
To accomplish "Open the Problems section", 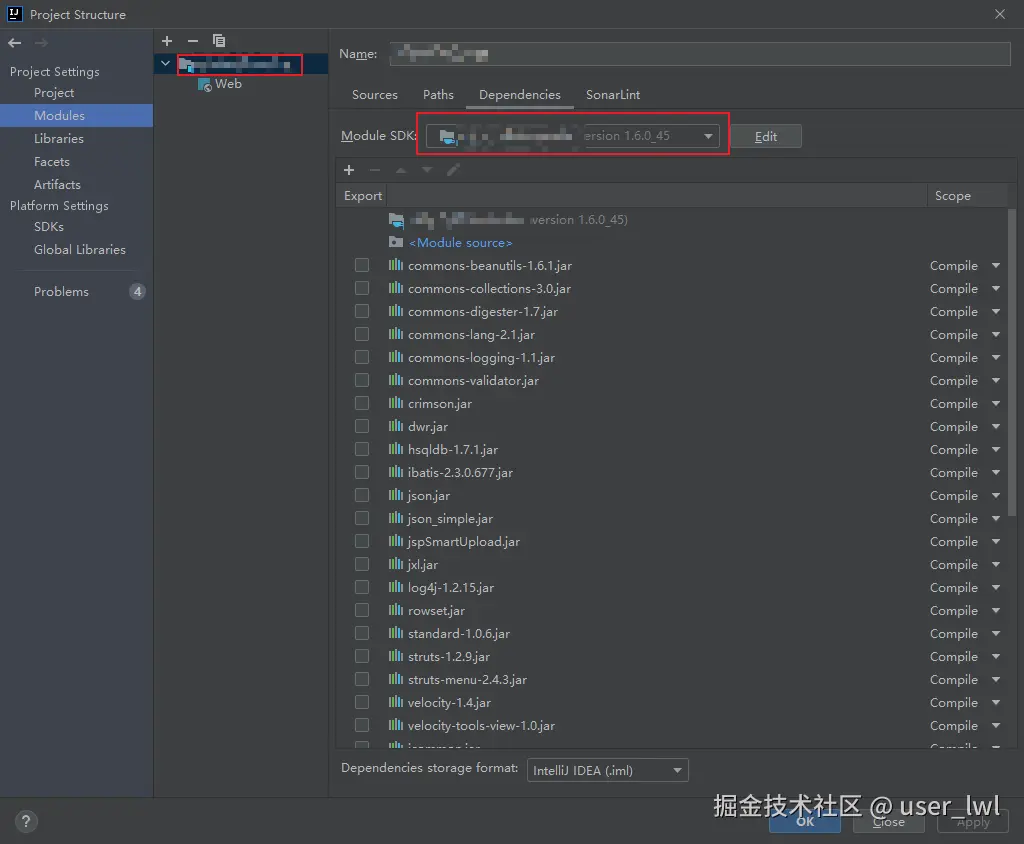I will coord(61,291).
